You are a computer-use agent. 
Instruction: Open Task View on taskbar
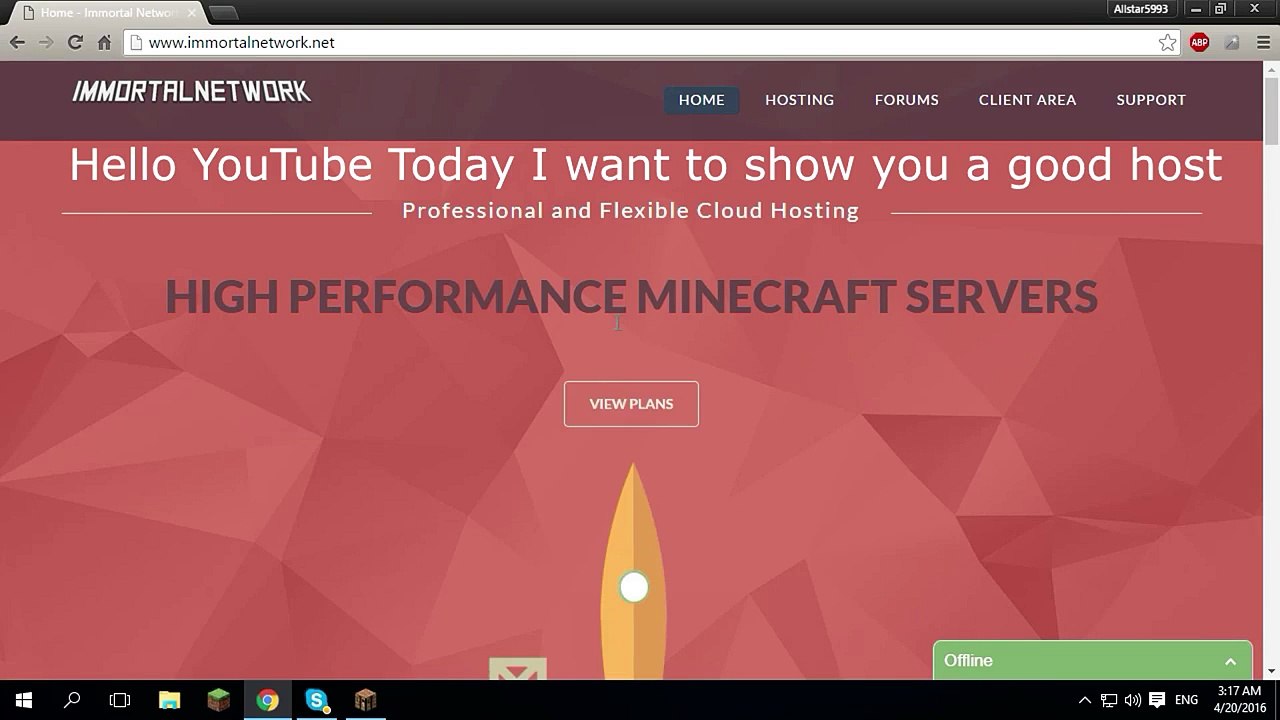(x=120, y=700)
